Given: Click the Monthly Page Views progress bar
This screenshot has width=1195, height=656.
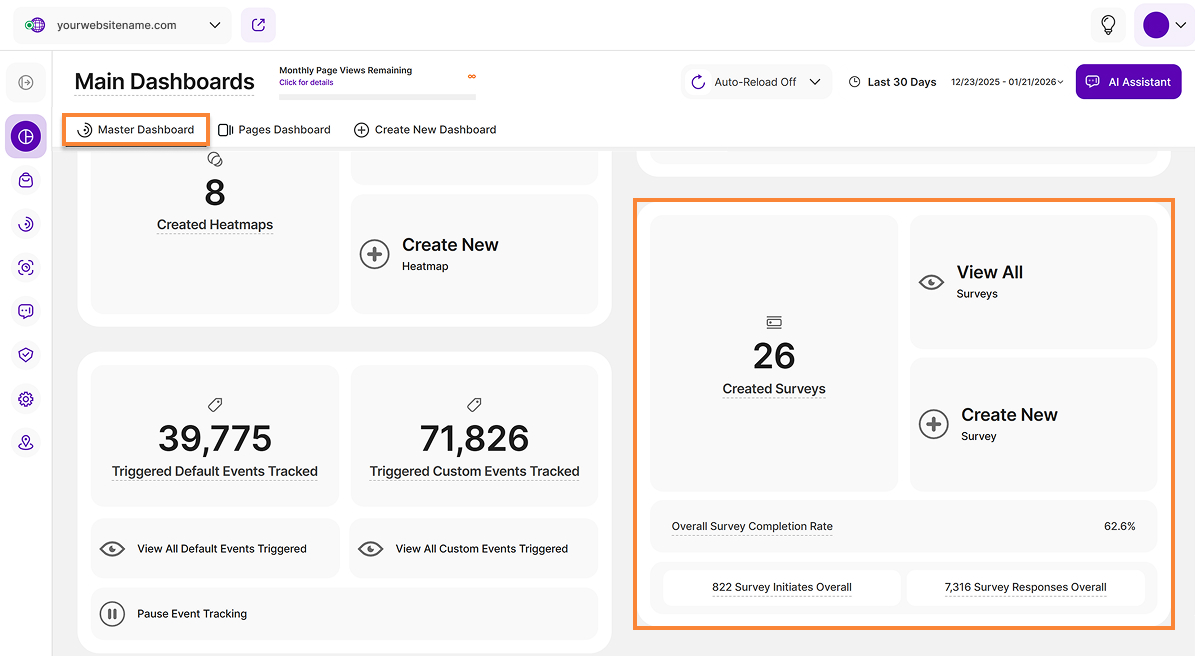Looking at the screenshot, I should click(377, 97).
